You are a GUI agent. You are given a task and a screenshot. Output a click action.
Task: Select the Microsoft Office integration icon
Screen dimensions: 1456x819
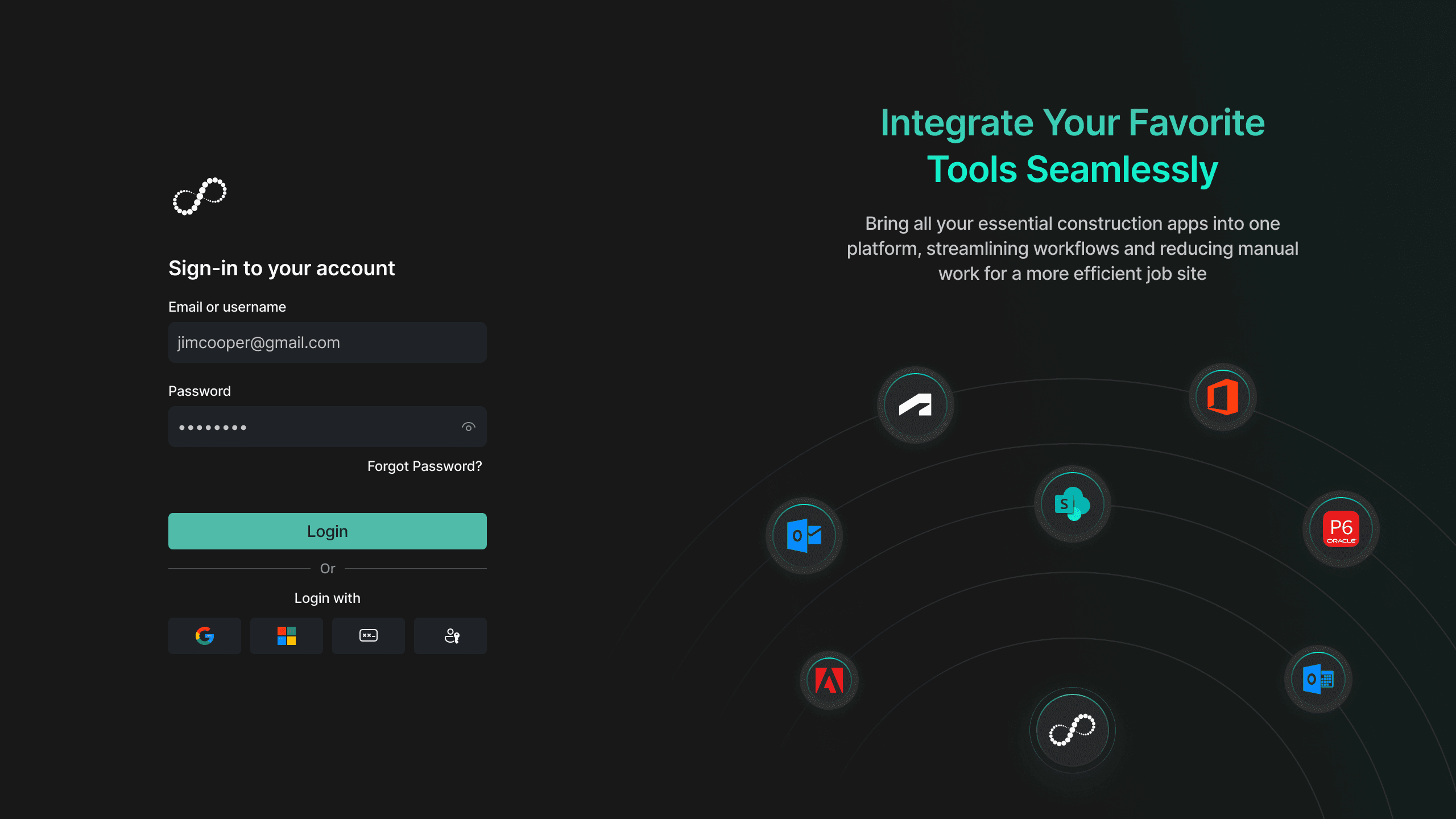pos(1223,397)
